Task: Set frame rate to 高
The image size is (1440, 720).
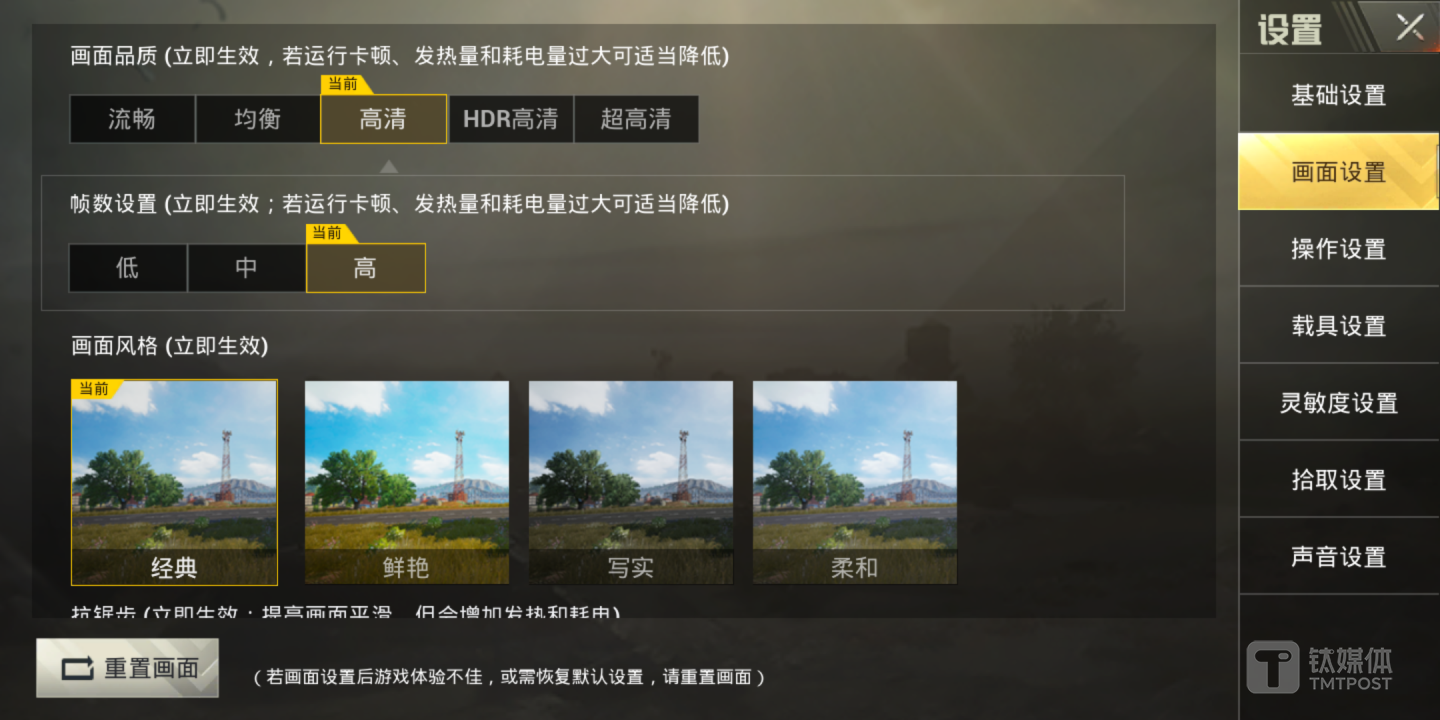Action: (x=366, y=268)
